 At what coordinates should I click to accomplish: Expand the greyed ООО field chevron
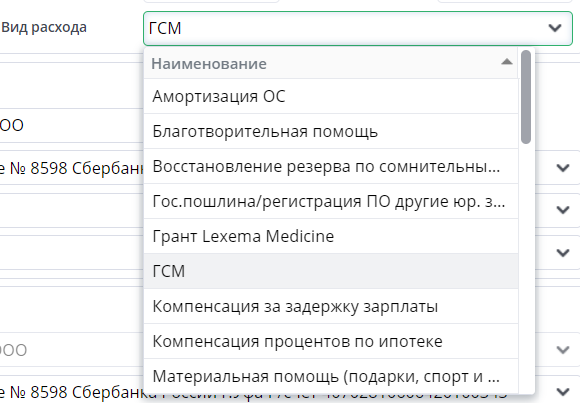click(x=563, y=349)
